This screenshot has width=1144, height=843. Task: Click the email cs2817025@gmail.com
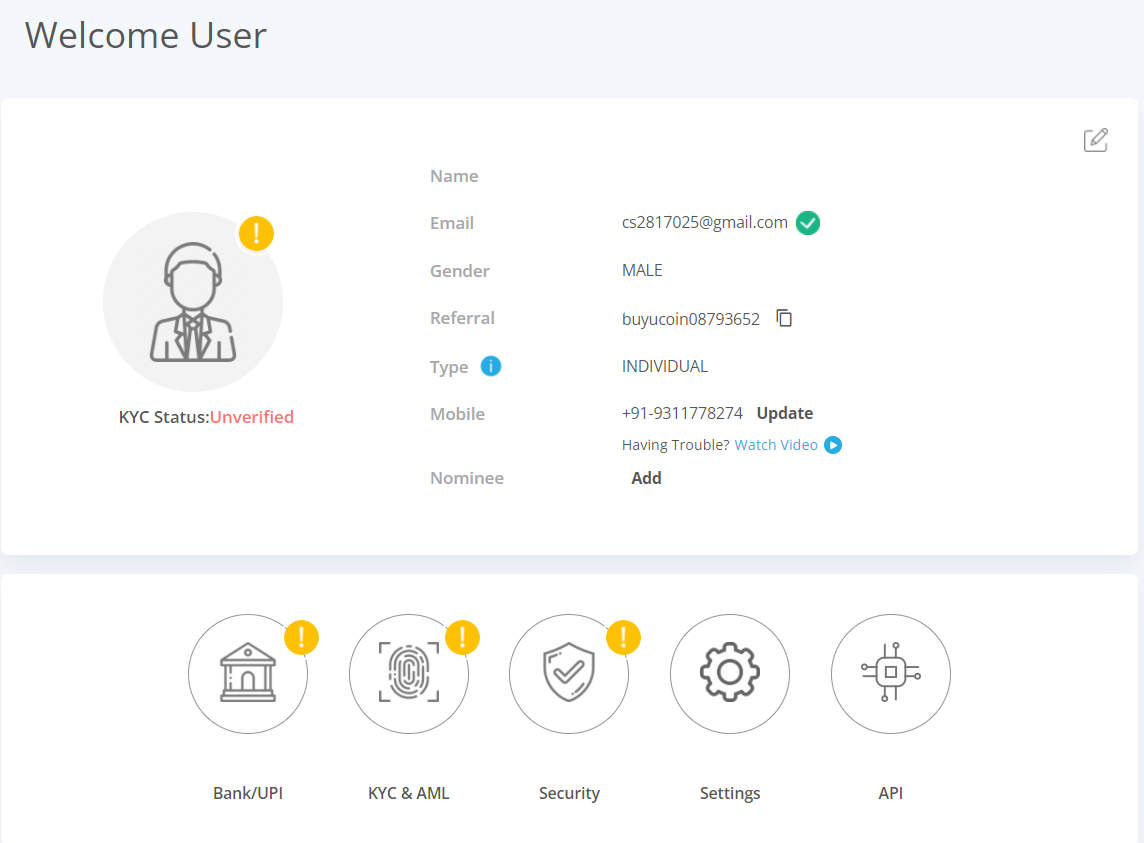point(705,223)
